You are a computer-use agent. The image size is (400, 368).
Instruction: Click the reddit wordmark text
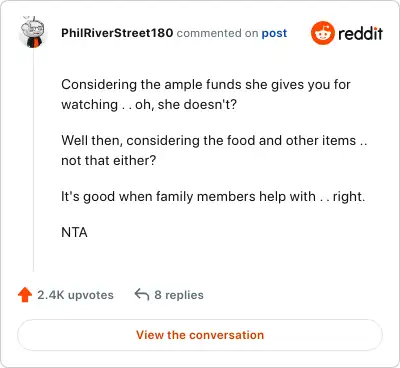click(361, 33)
